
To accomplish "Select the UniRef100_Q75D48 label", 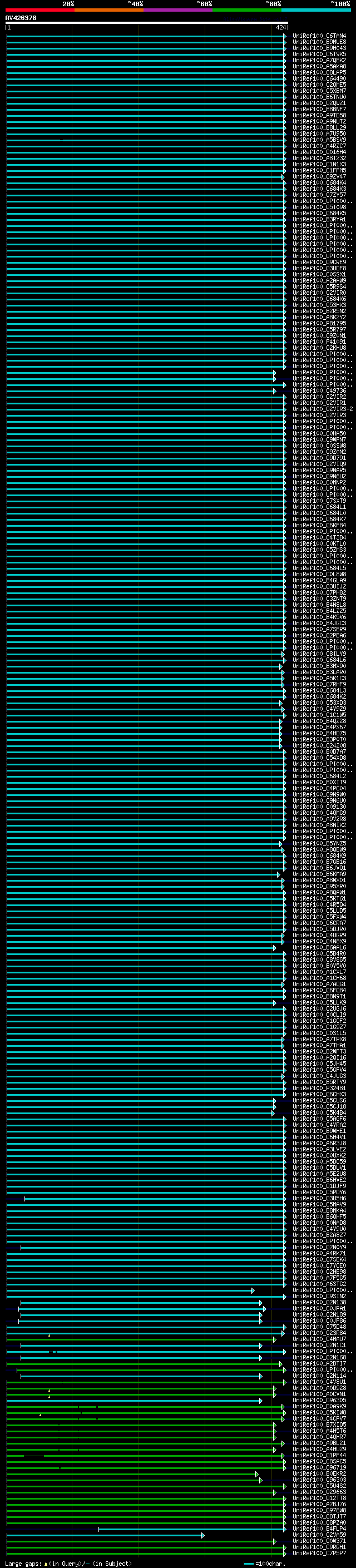I will pos(319,1327).
